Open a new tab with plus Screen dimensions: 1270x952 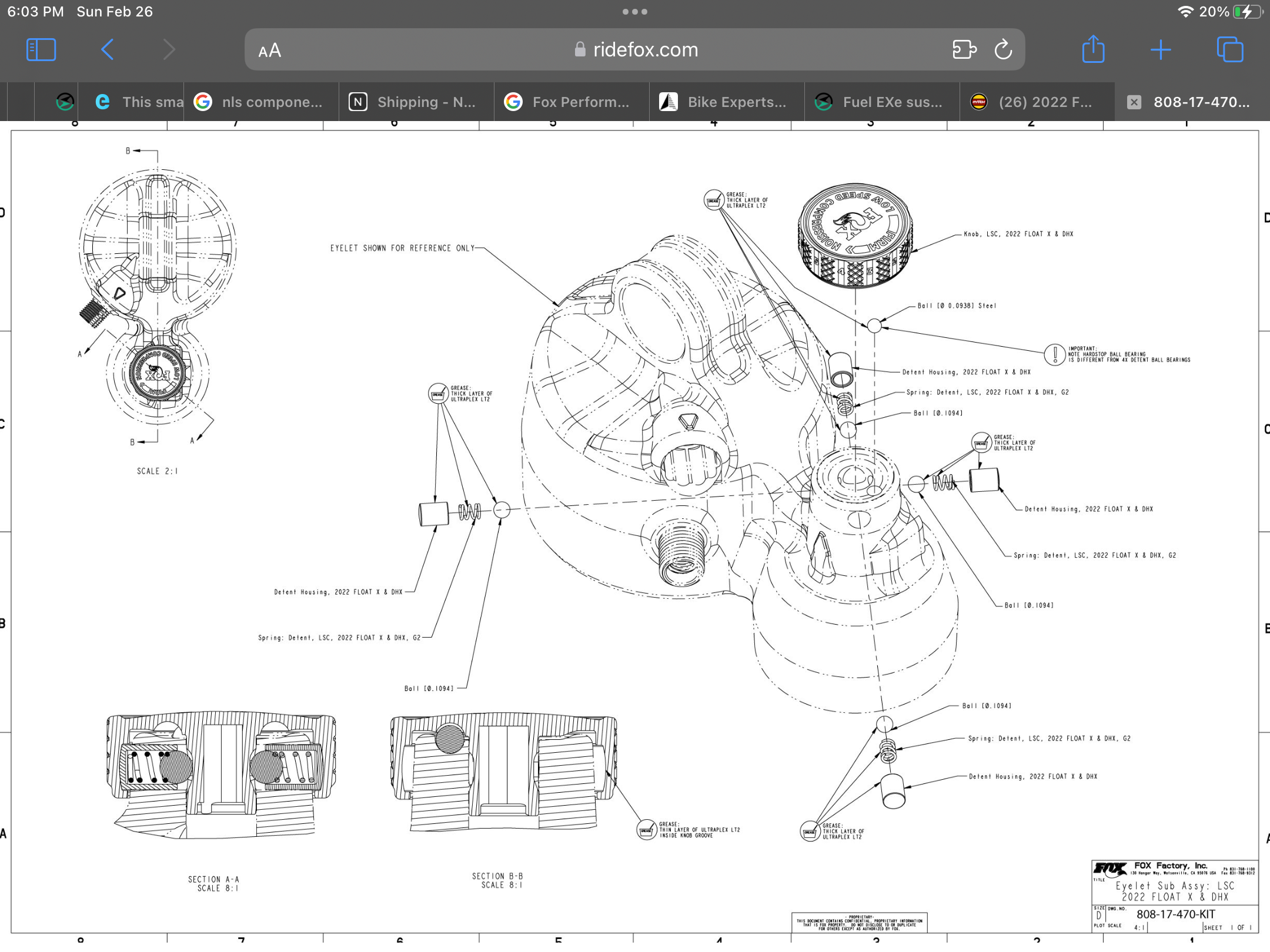tap(1161, 49)
